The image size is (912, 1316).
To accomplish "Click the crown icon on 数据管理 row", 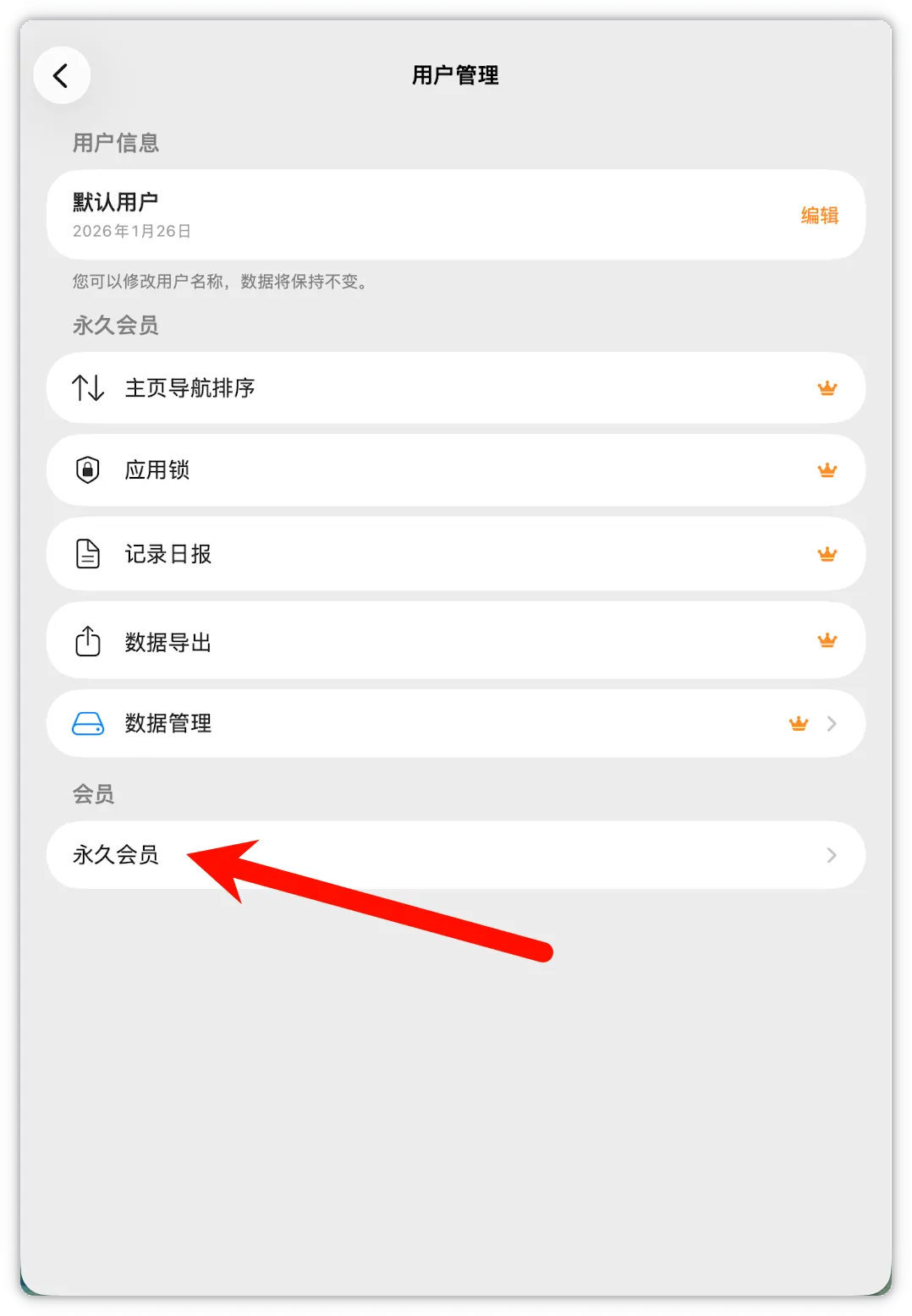I will coord(799,723).
